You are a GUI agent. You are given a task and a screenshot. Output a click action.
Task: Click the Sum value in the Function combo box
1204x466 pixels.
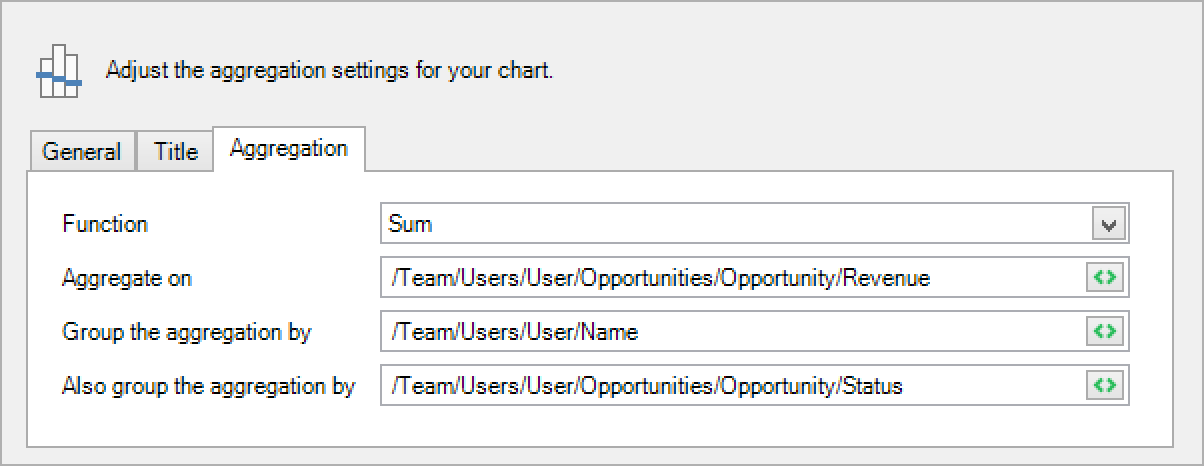[x=410, y=224]
